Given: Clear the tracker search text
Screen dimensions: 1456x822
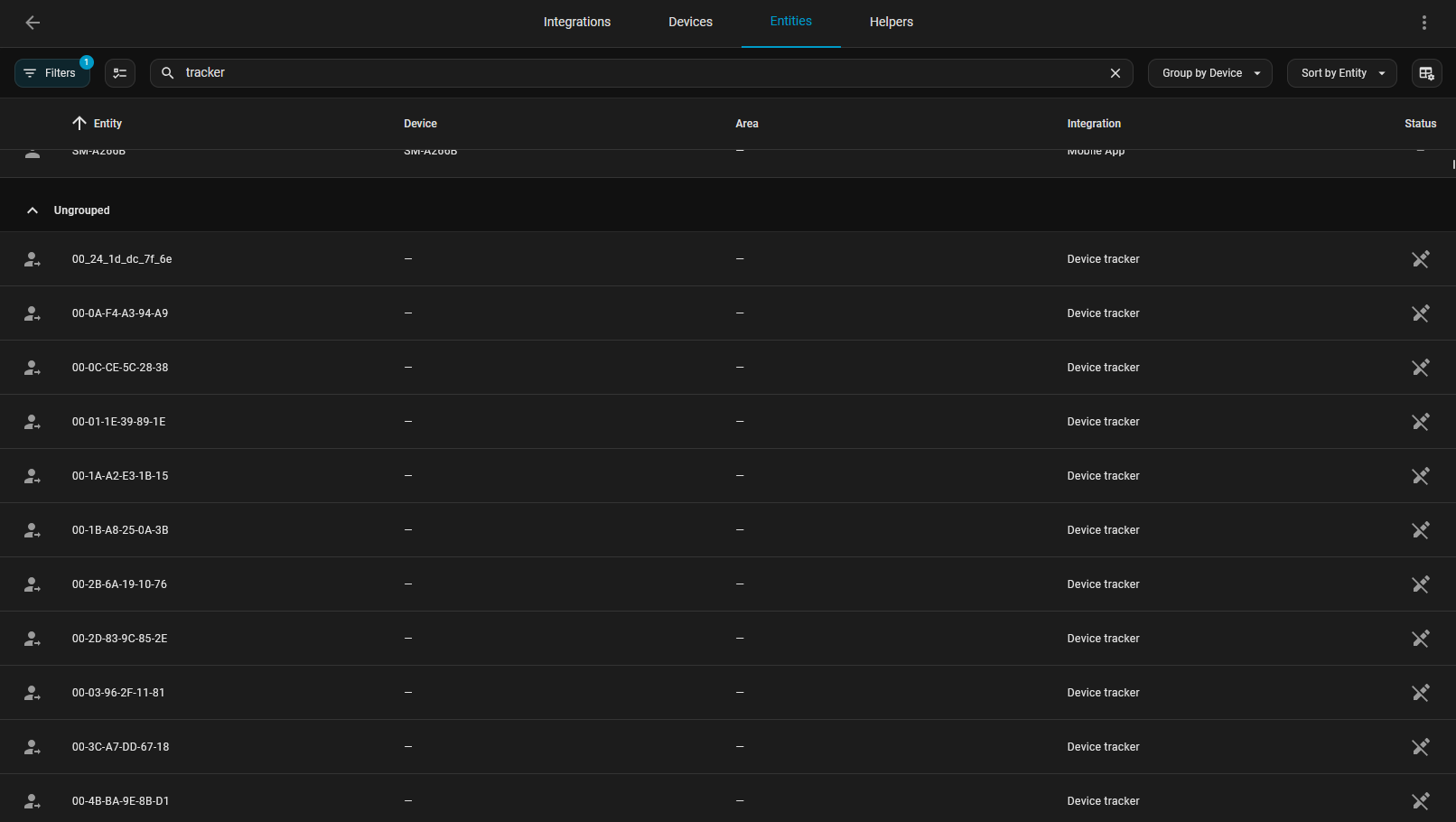Looking at the screenshot, I should click(x=1115, y=73).
